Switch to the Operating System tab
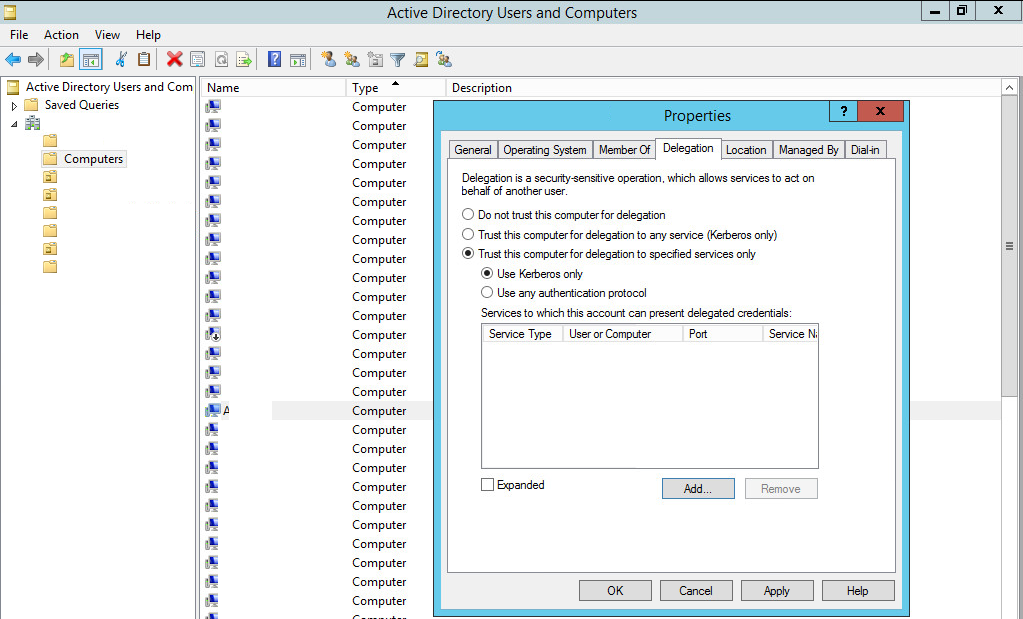1023x619 pixels. pos(544,150)
